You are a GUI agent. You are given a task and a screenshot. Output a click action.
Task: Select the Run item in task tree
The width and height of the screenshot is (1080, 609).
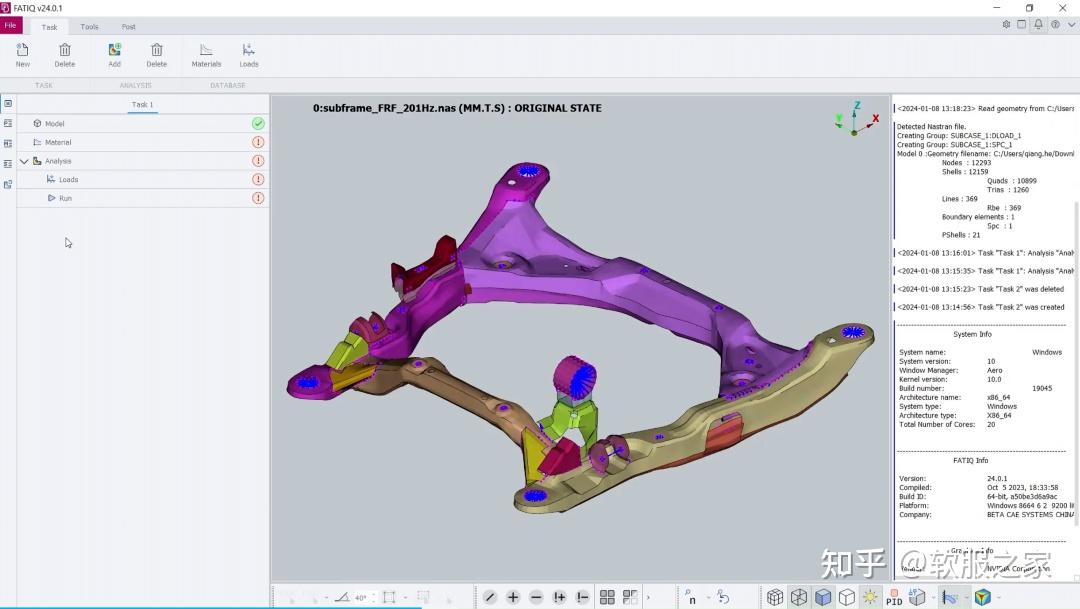[65, 198]
